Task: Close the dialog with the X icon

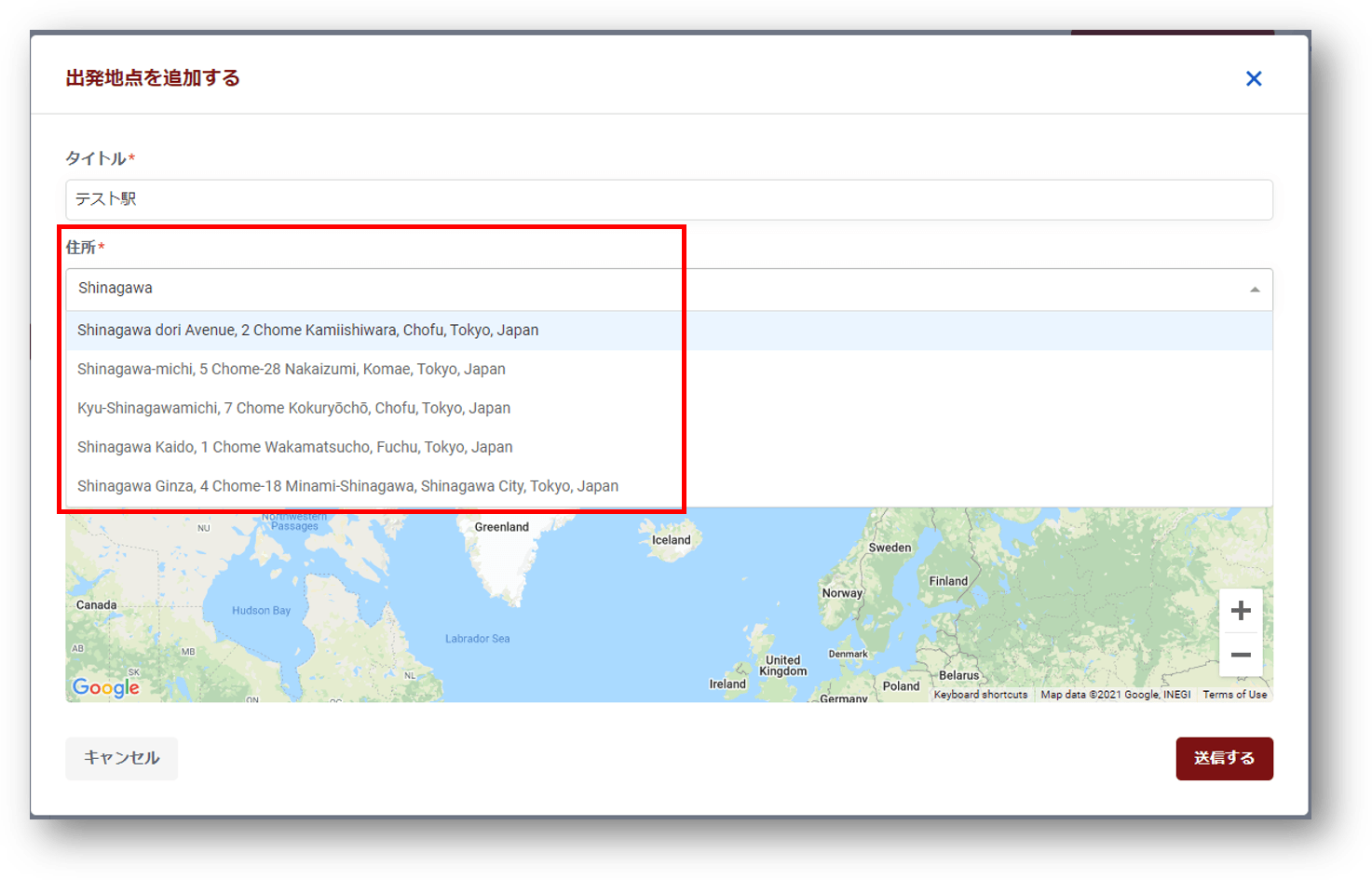Action: [1254, 79]
